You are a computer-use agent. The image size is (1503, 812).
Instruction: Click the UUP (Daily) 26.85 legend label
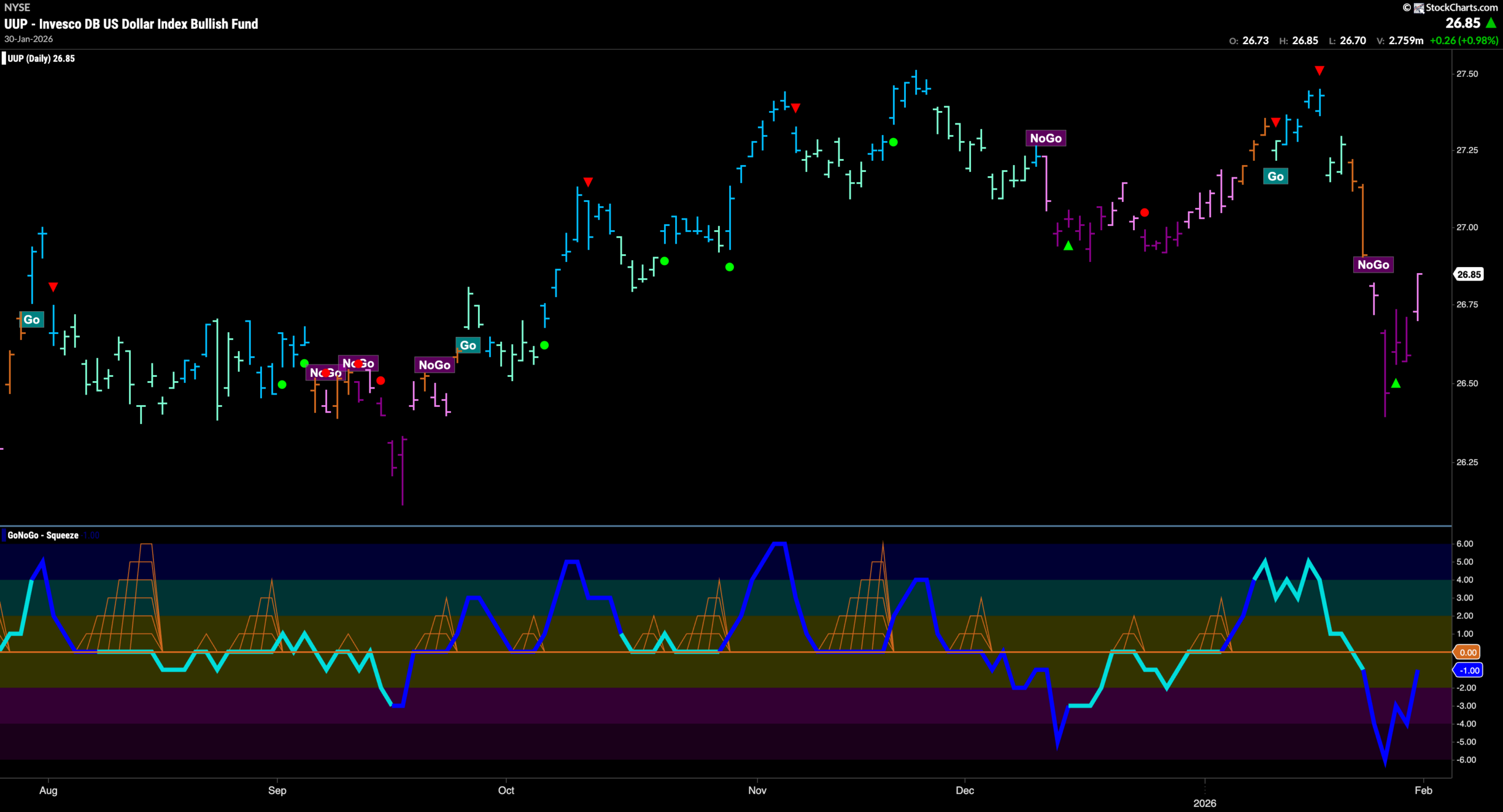[41, 59]
